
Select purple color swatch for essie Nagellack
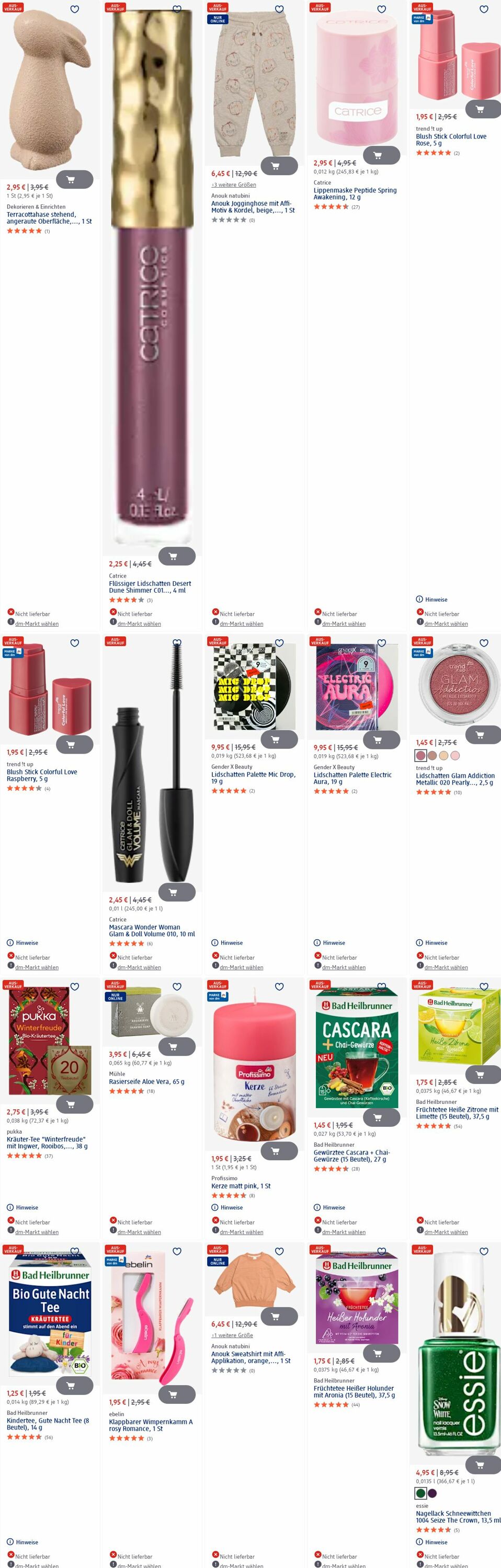(x=432, y=1493)
